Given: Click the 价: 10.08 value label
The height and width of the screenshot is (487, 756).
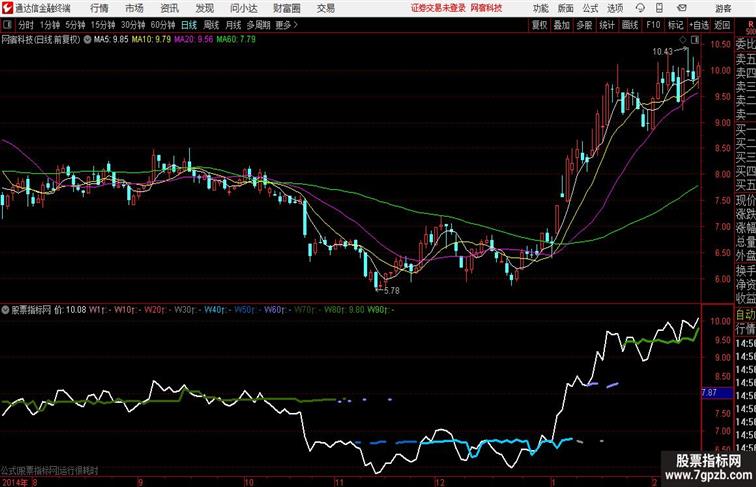Looking at the screenshot, I should tap(70, 310).
